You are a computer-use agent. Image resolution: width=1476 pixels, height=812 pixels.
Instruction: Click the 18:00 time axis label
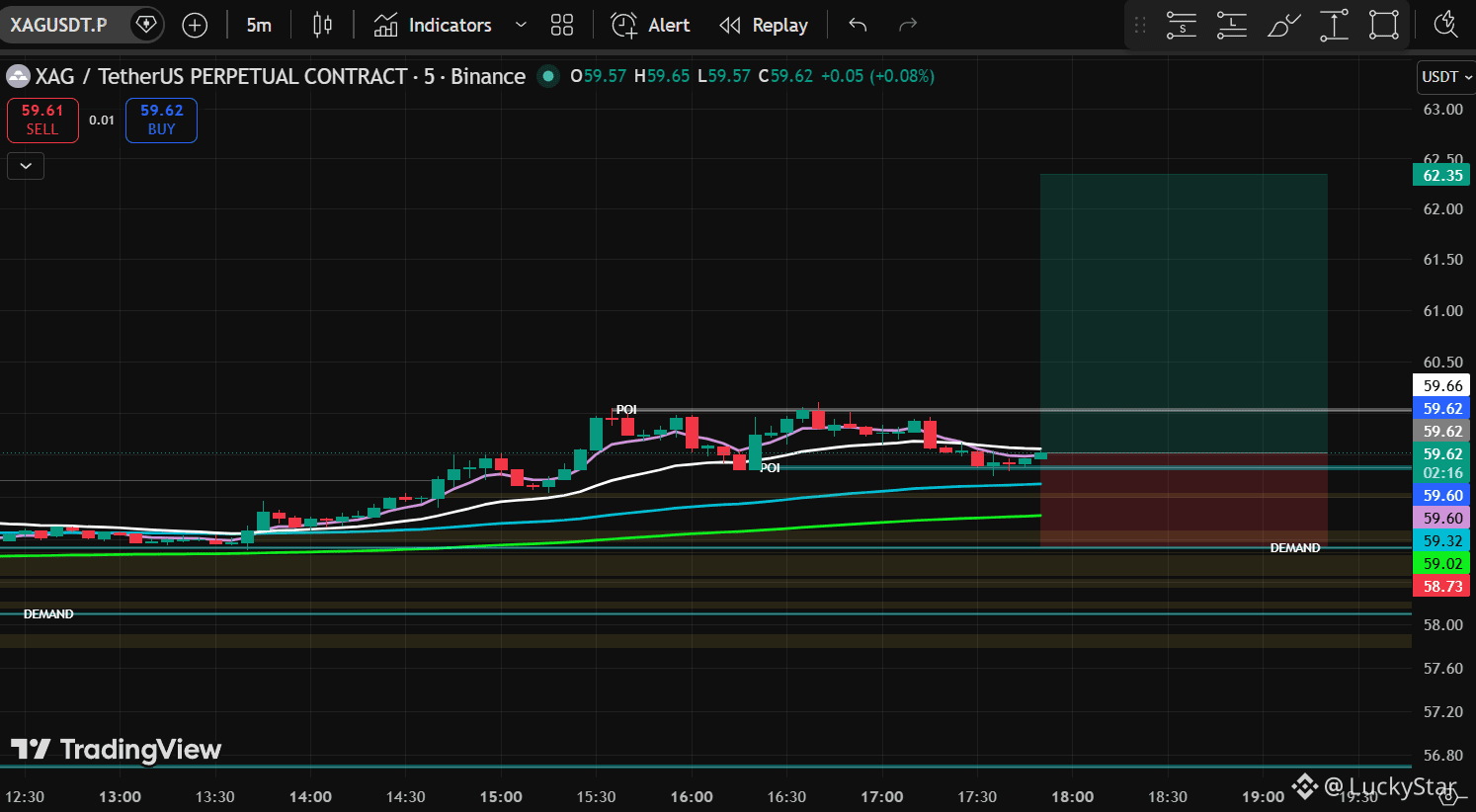[x=1073, y=797]
